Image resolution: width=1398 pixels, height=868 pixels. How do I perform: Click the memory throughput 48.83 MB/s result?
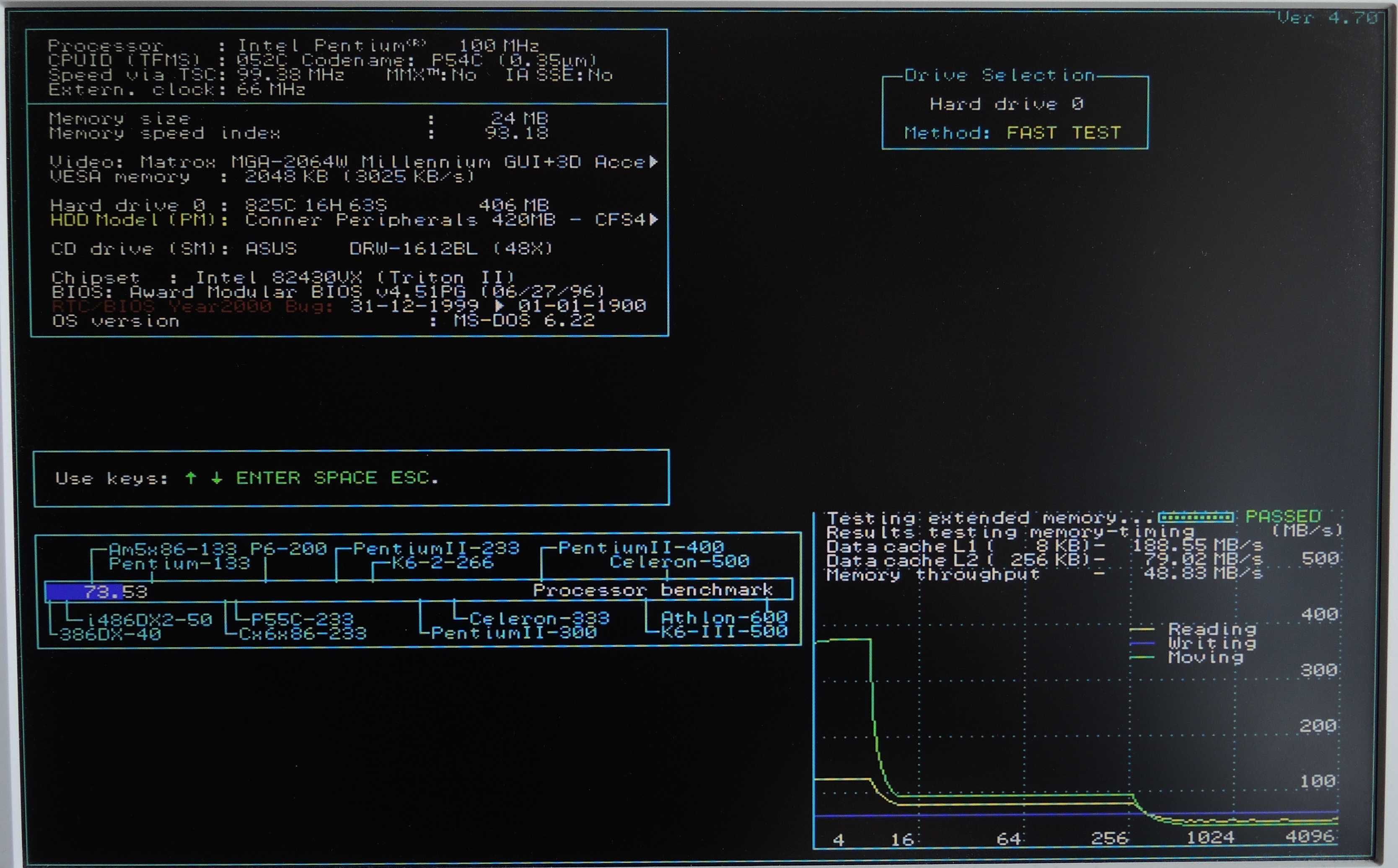(1204, 573)
